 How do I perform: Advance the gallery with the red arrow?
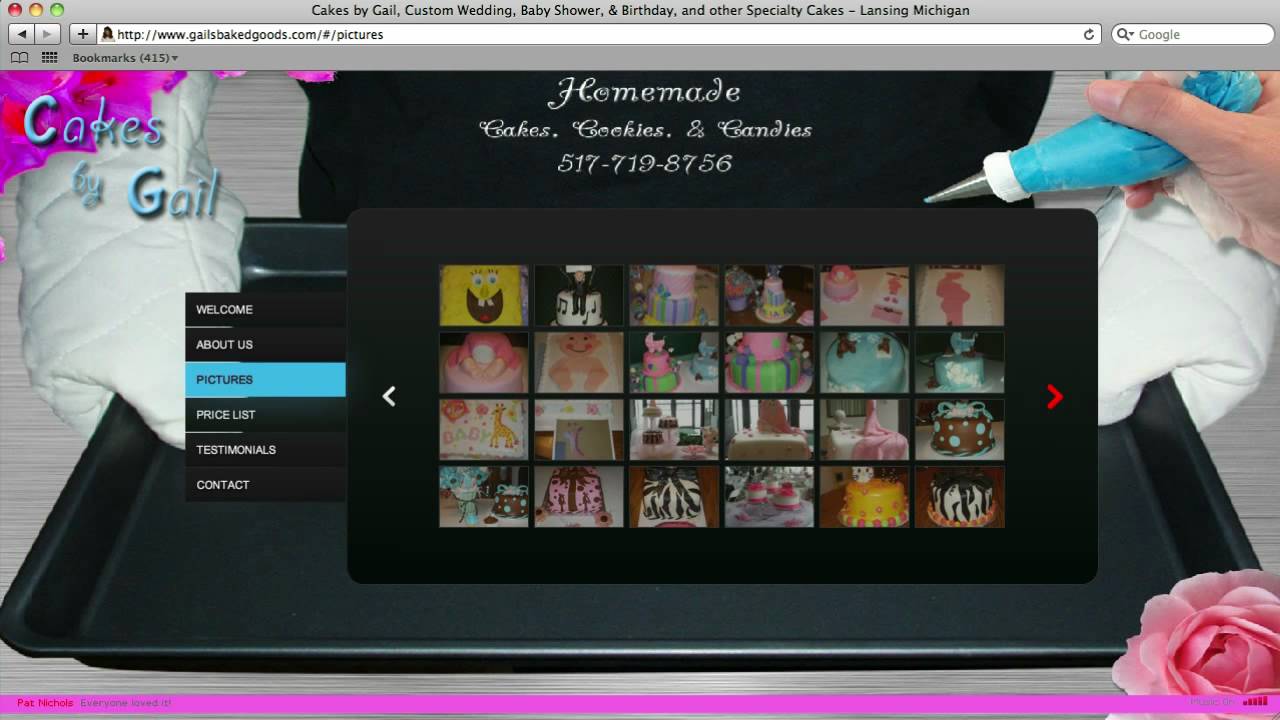(x=1054, y=397)
